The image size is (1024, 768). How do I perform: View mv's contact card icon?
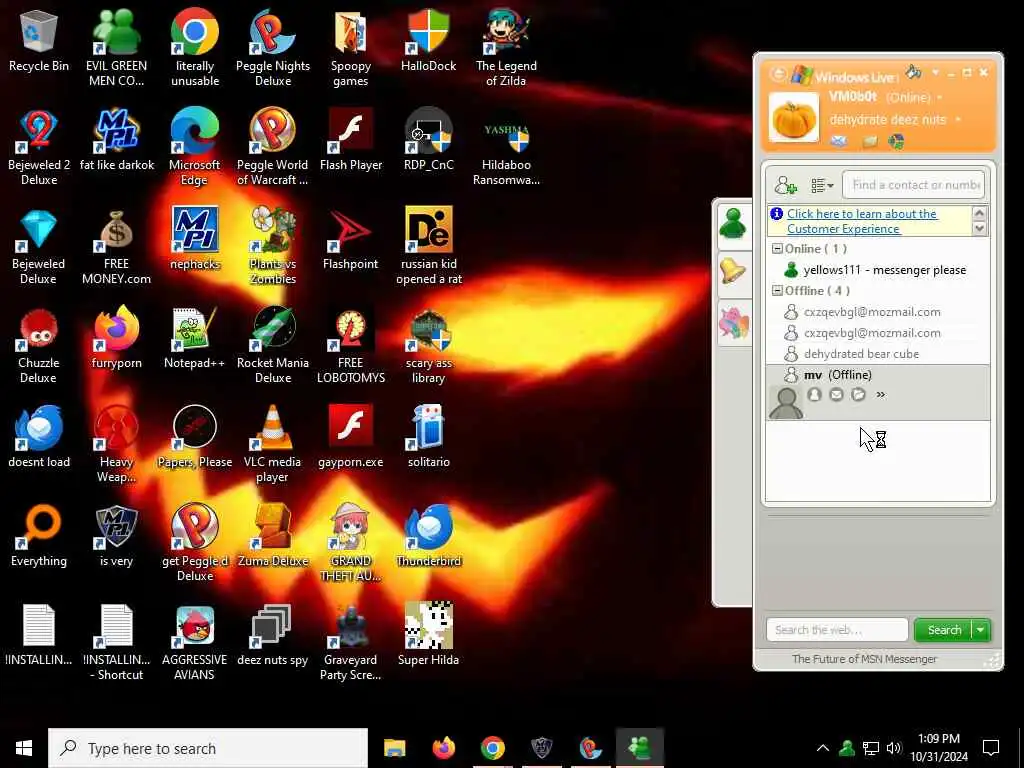[814, 394]
